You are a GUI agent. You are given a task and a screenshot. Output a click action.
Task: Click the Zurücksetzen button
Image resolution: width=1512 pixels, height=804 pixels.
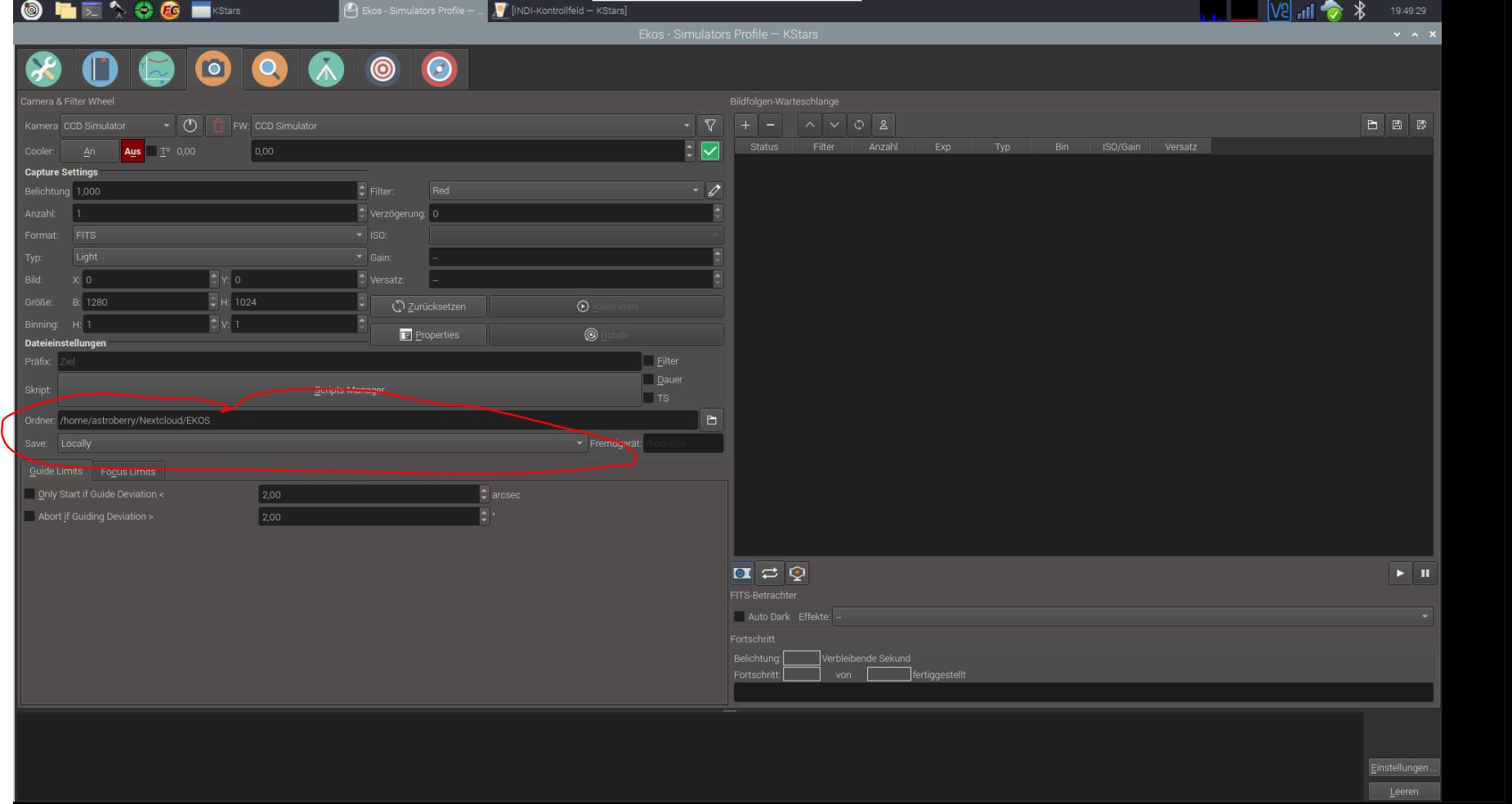tap(429, 307)
